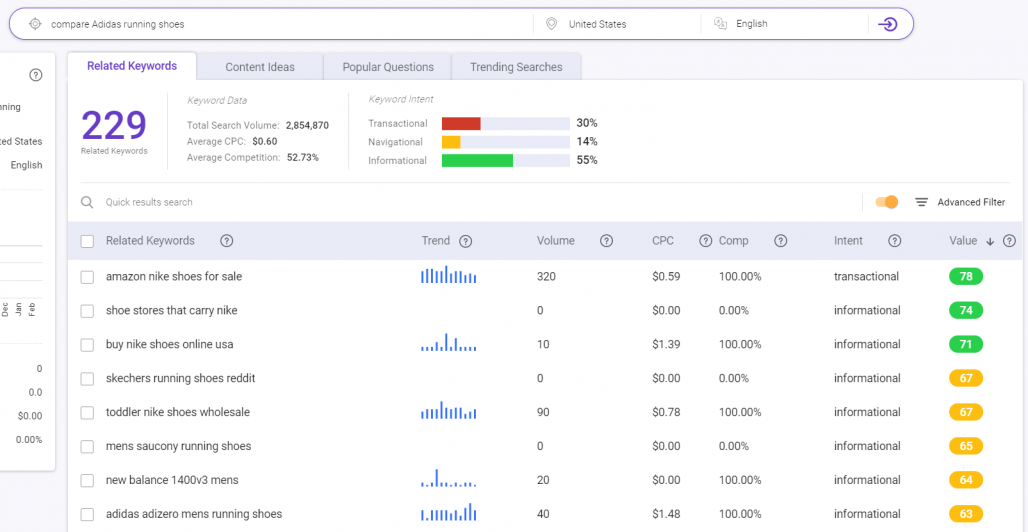Screen dimensions: 1028x532
Task: Check the box for skechers running shoes reddit
Action: pyautogui.click(x=87, y=379)
